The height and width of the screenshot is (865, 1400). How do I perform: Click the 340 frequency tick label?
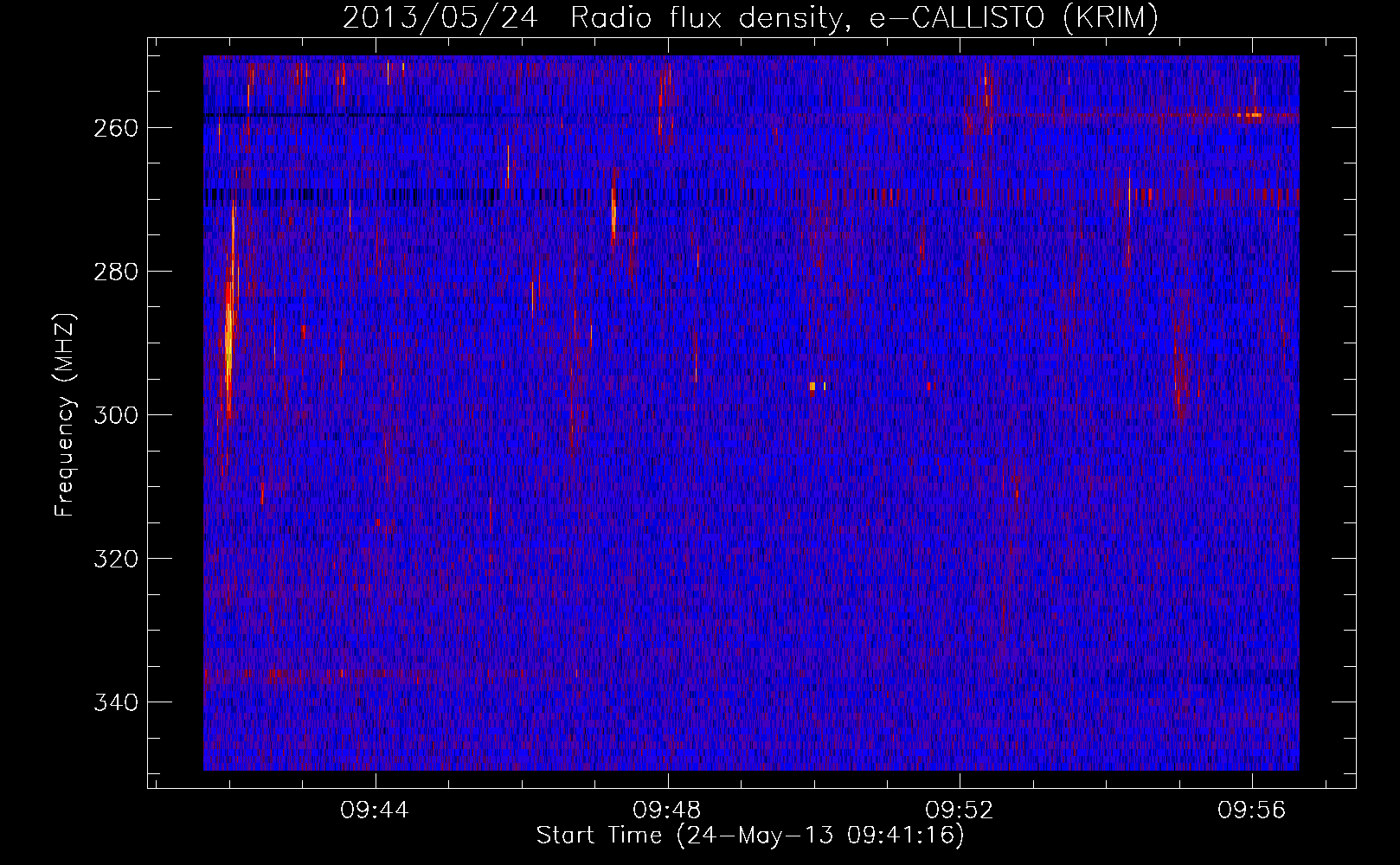pyautogui.click(x=115, y=702)
